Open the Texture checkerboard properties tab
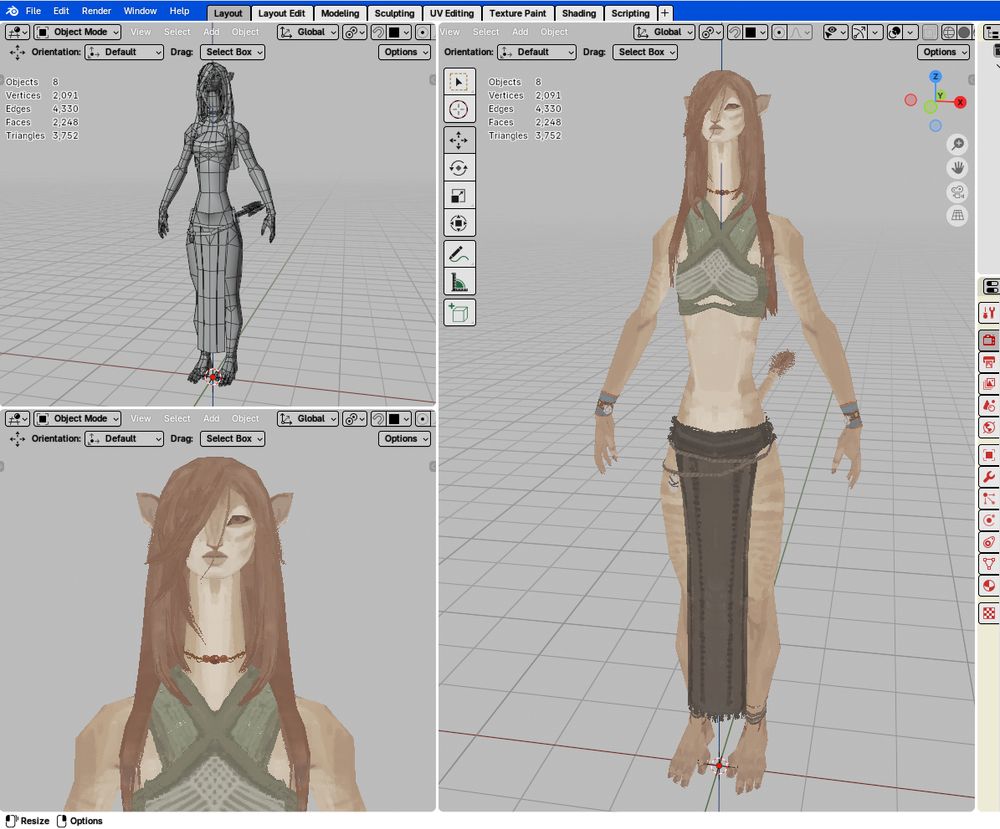 [x=989, y=613]
